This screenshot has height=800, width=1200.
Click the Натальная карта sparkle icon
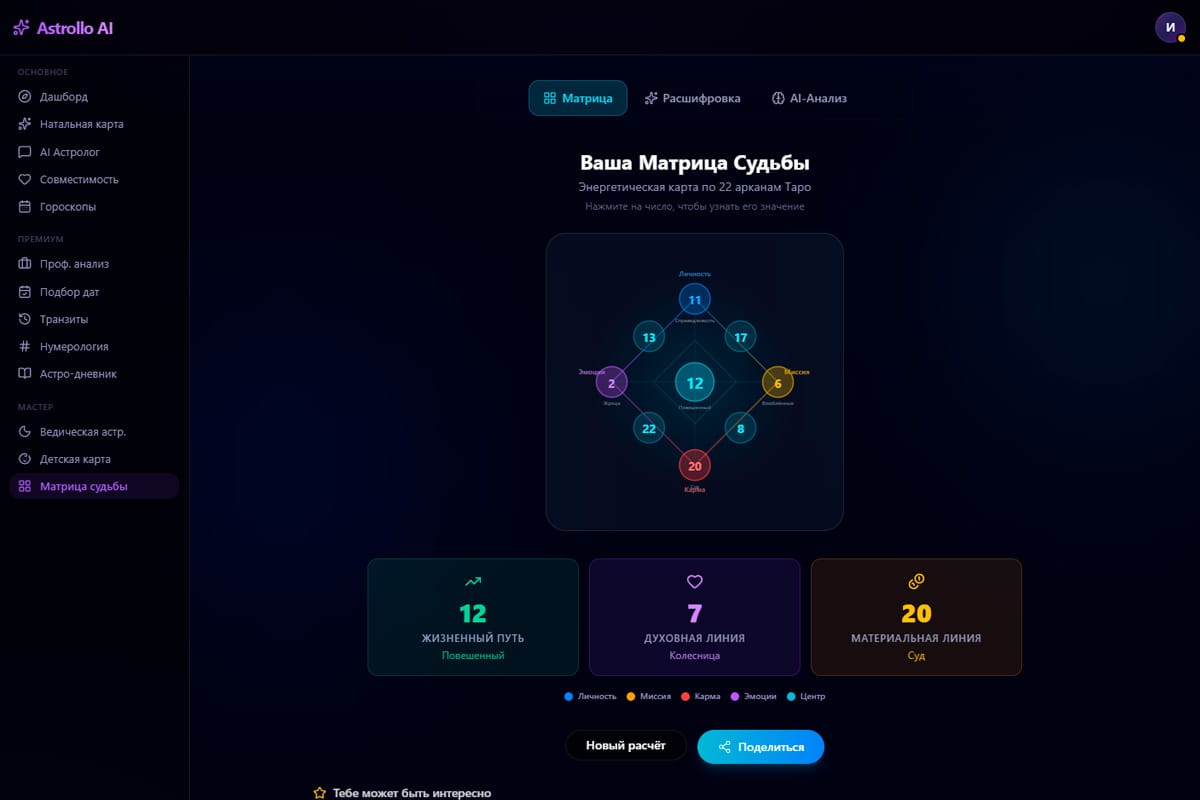[25, 124]
